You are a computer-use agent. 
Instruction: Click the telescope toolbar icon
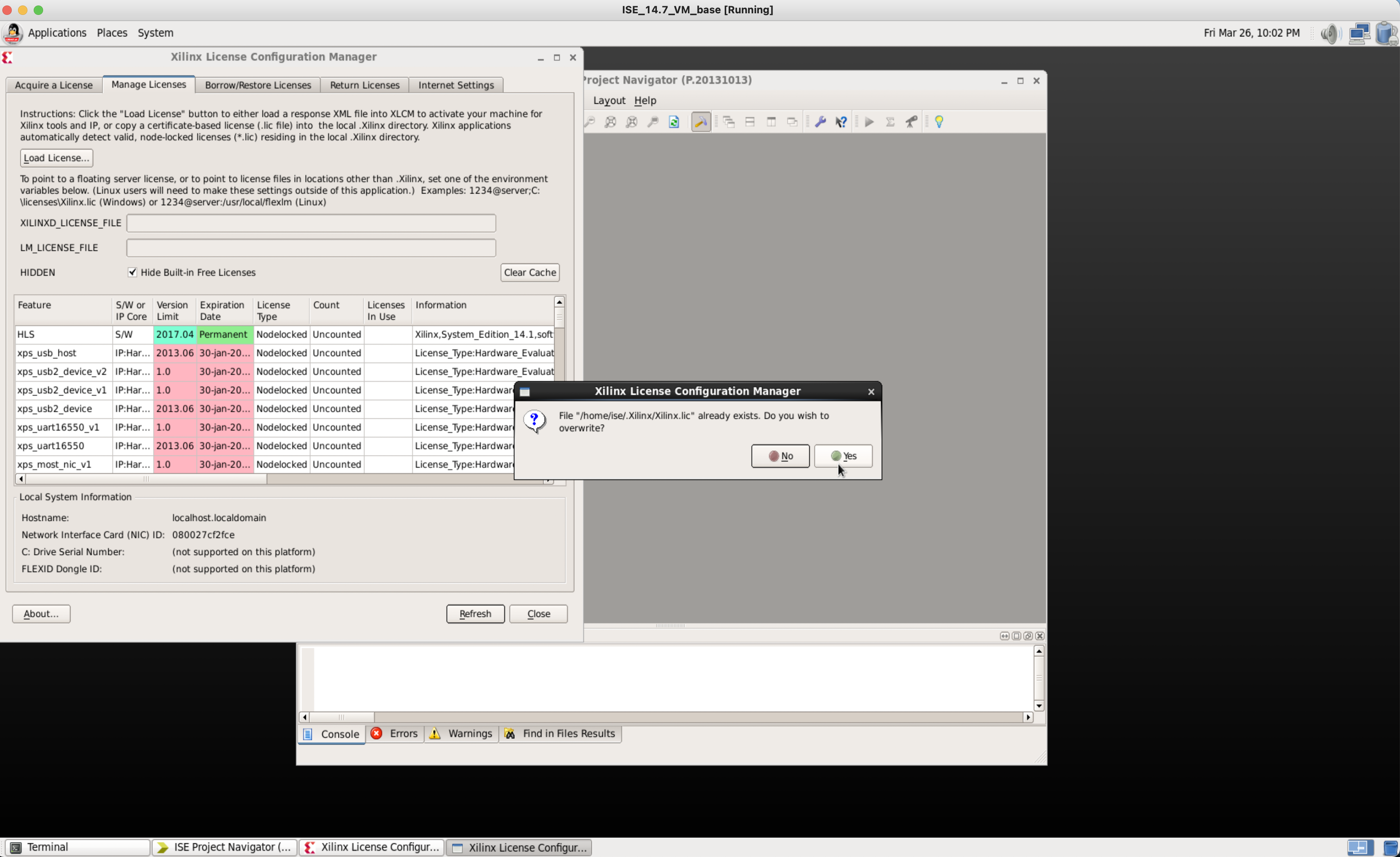click(x=912, y=121)
